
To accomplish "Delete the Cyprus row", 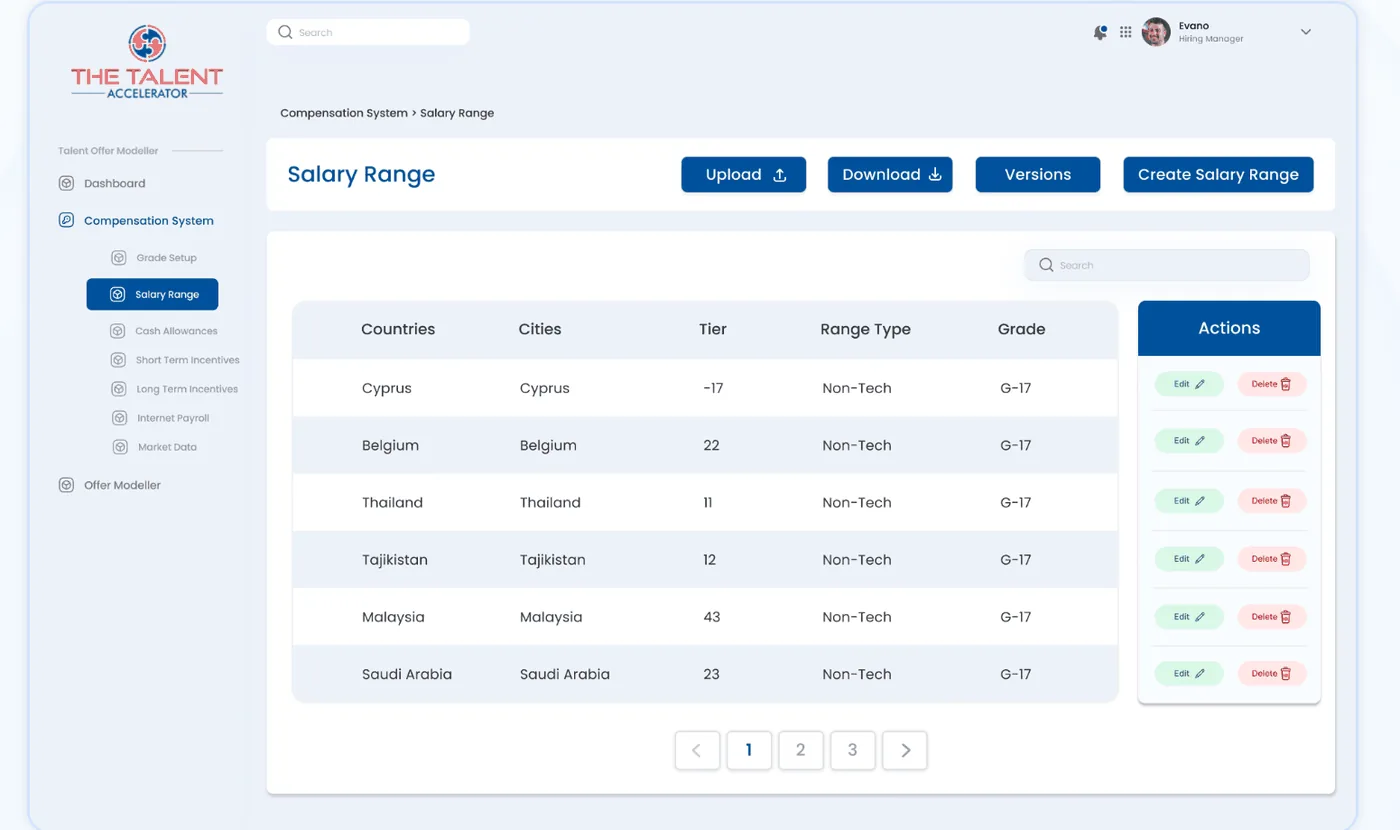I will click(x=1272, y=384).
